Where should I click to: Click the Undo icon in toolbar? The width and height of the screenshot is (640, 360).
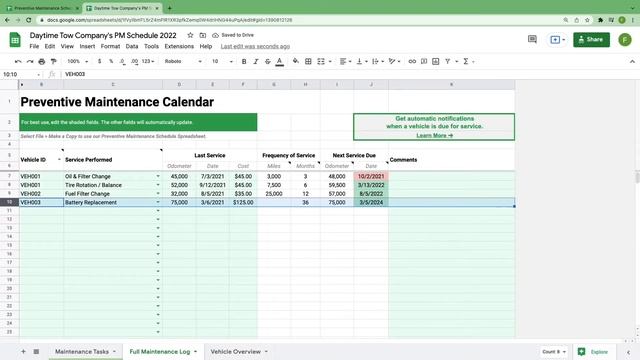pos(18,61)
